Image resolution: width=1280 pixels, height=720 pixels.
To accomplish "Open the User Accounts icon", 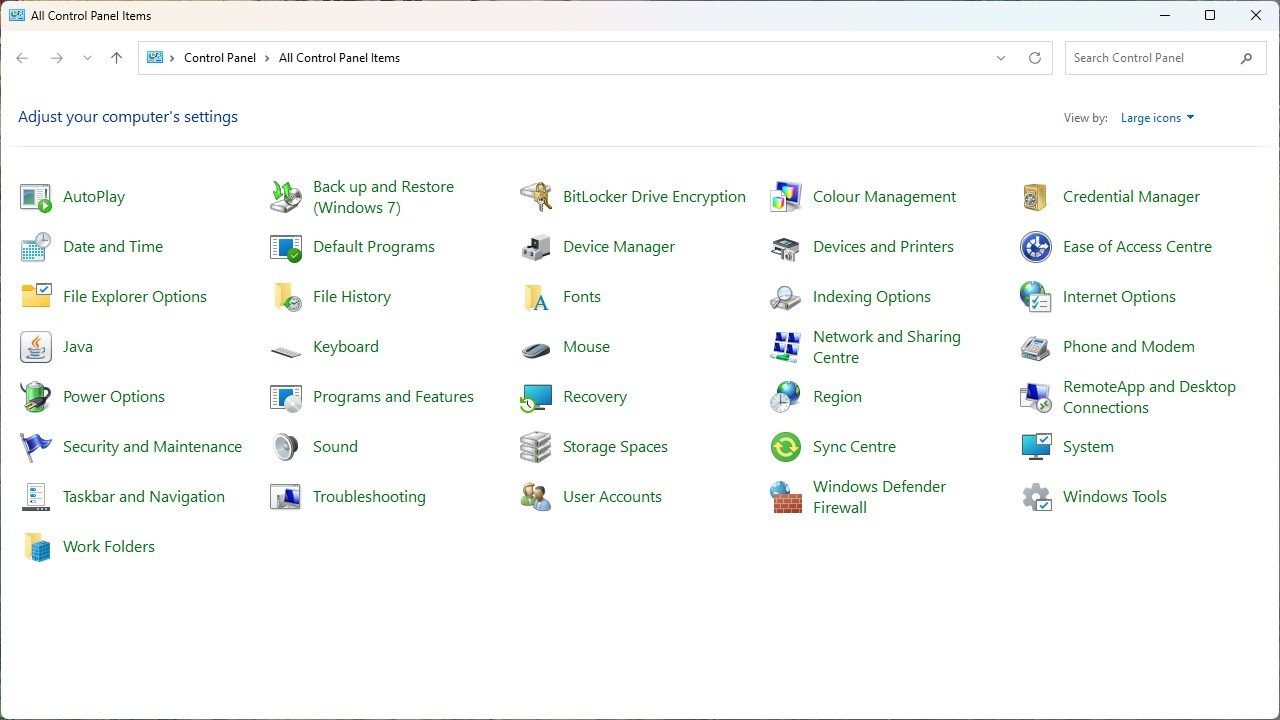I will coord(536,497).
